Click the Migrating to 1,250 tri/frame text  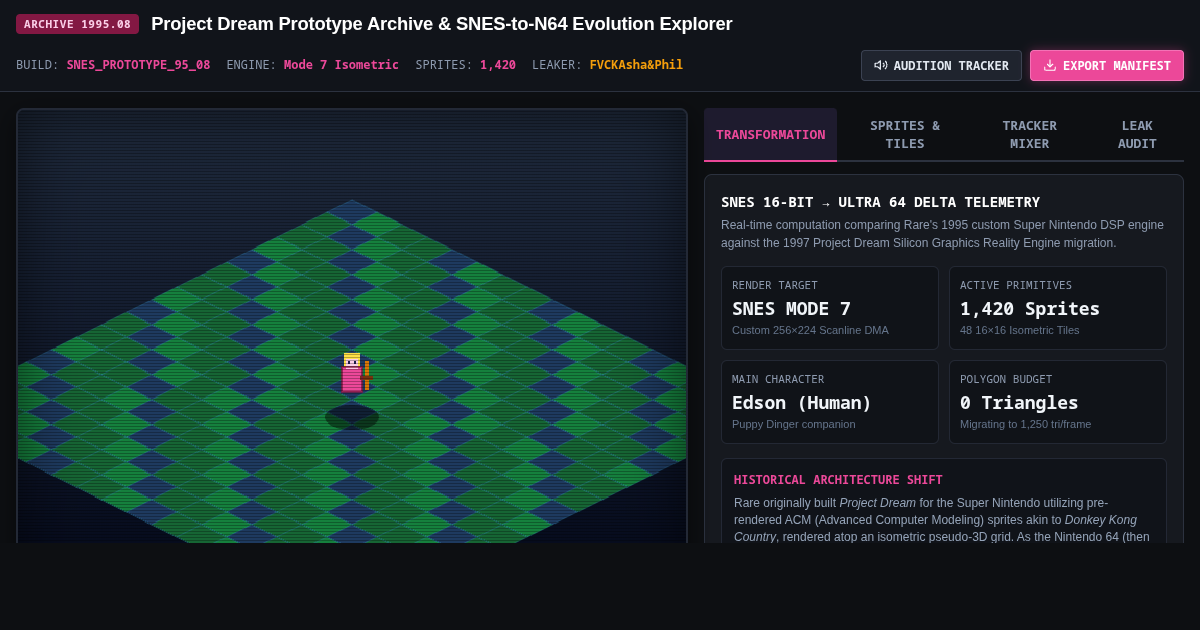click(1025, 424)
